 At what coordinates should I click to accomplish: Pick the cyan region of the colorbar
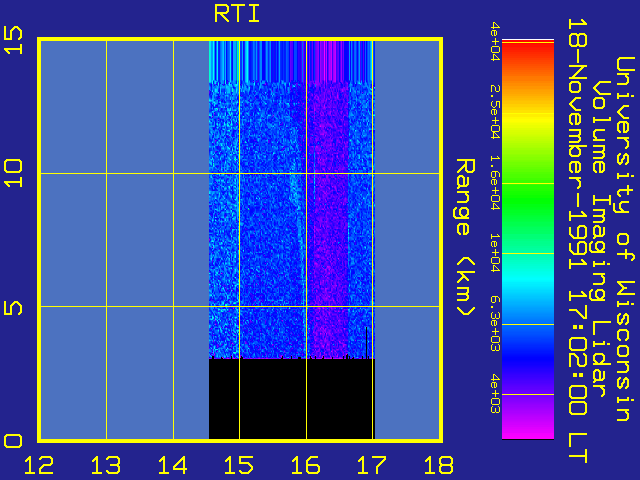528,282
